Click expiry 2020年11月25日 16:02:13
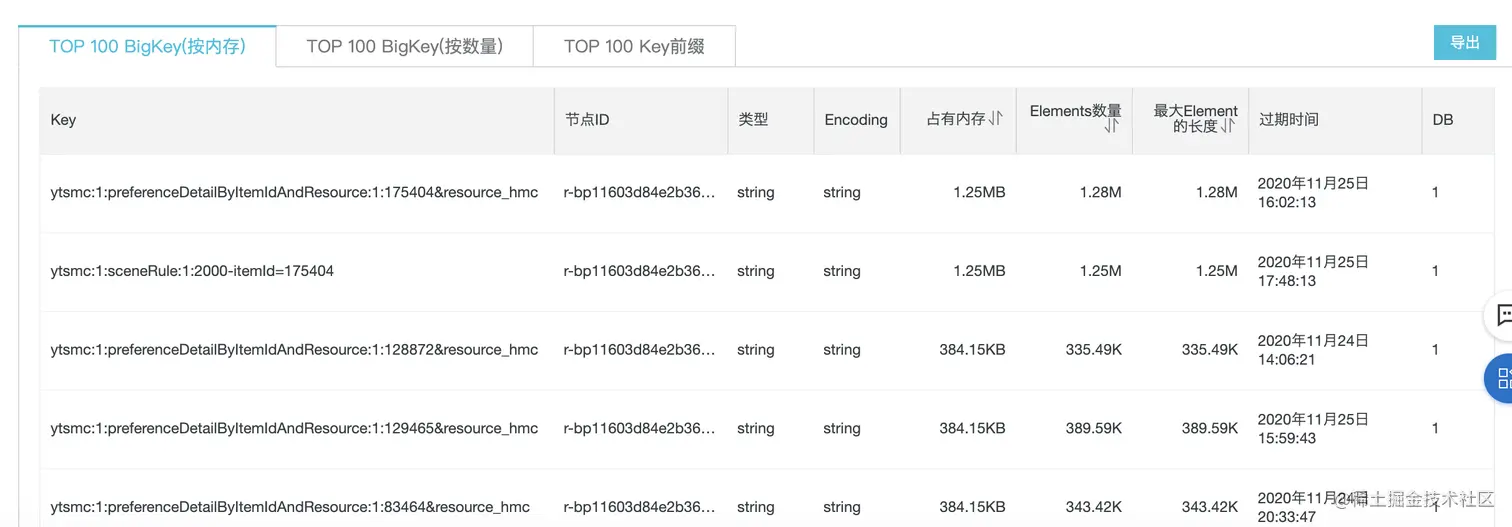Image resolution: width=1512 pixels, height=527 pixels. coord(1313,192)
